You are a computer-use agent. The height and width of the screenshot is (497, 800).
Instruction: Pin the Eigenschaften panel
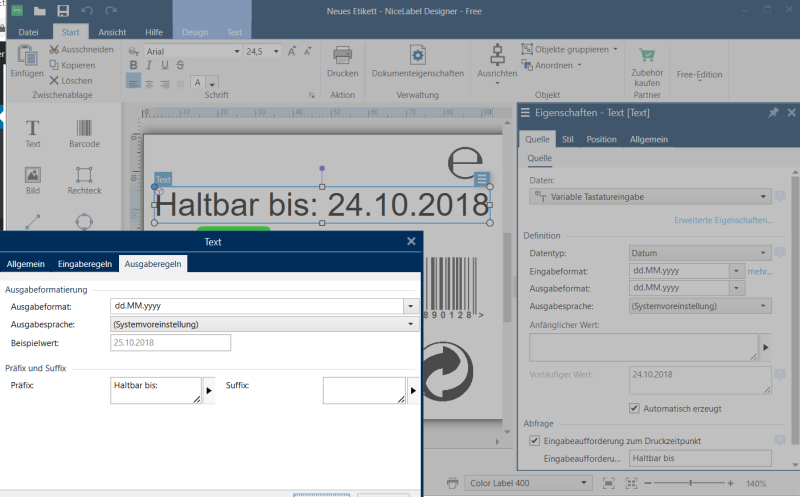(x=773, y=112)
